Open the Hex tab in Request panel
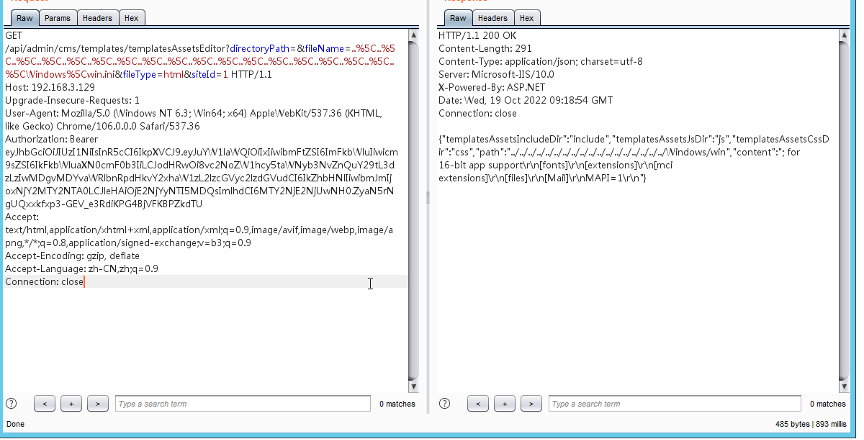864x440 pixels. point(131,18)
